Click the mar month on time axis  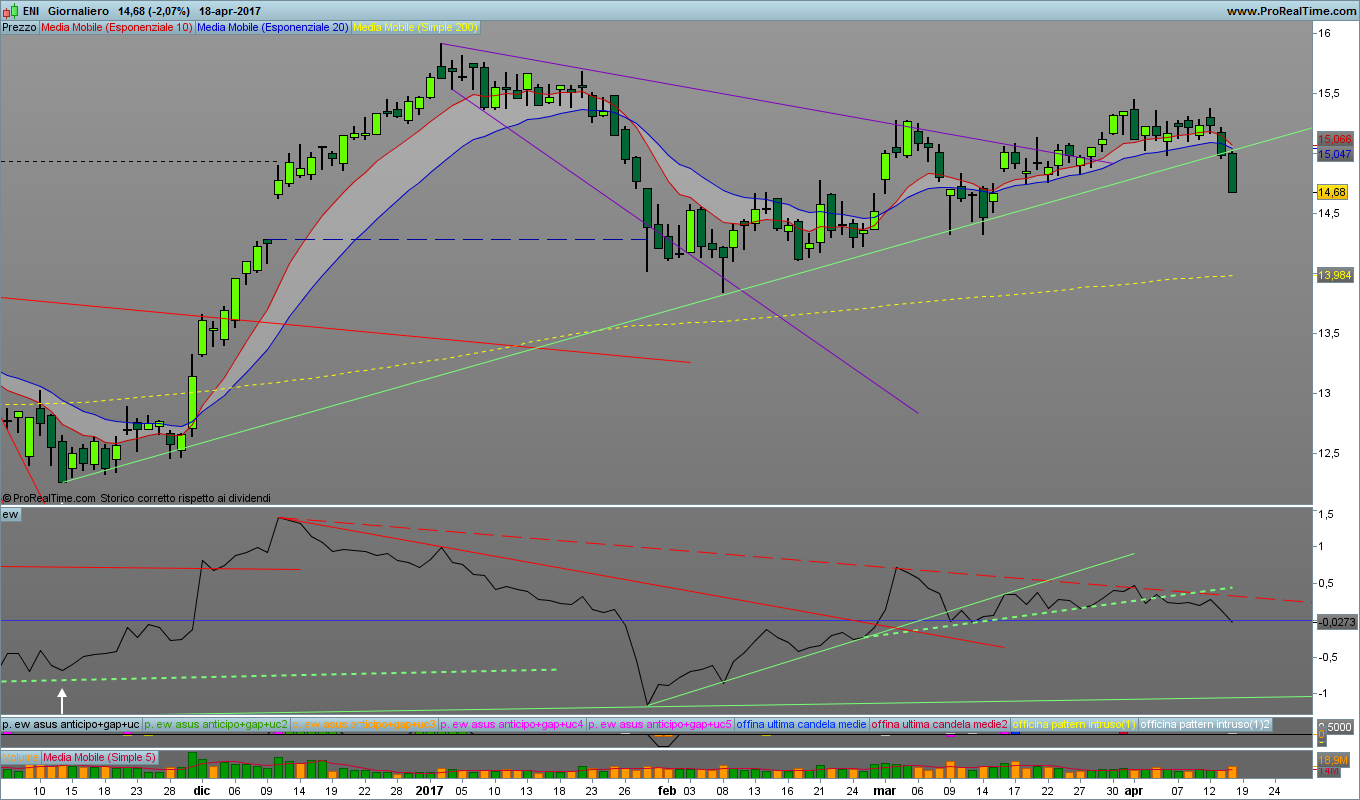click(x=884, y=790)
